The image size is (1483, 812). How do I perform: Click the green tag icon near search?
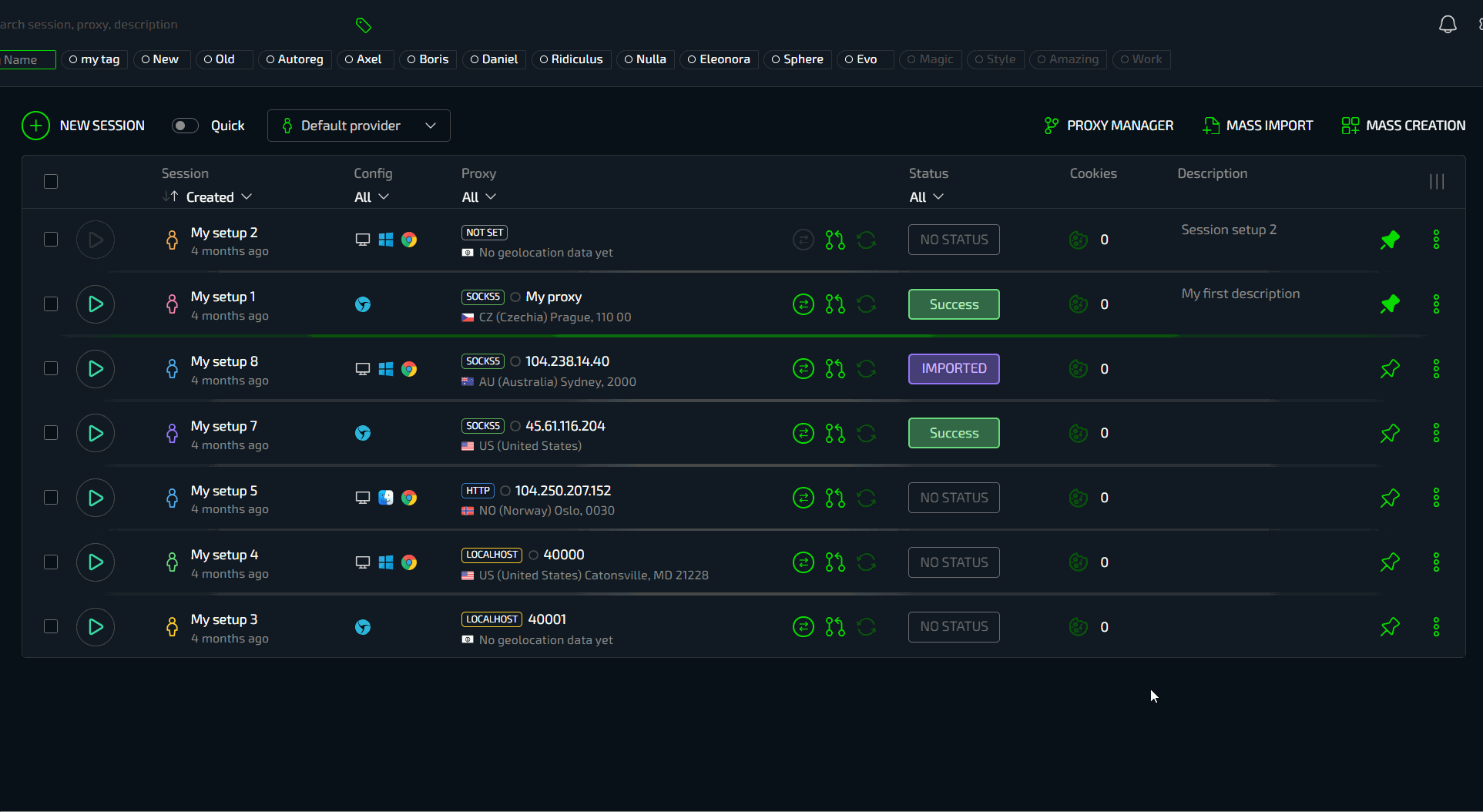coord(364,25)
